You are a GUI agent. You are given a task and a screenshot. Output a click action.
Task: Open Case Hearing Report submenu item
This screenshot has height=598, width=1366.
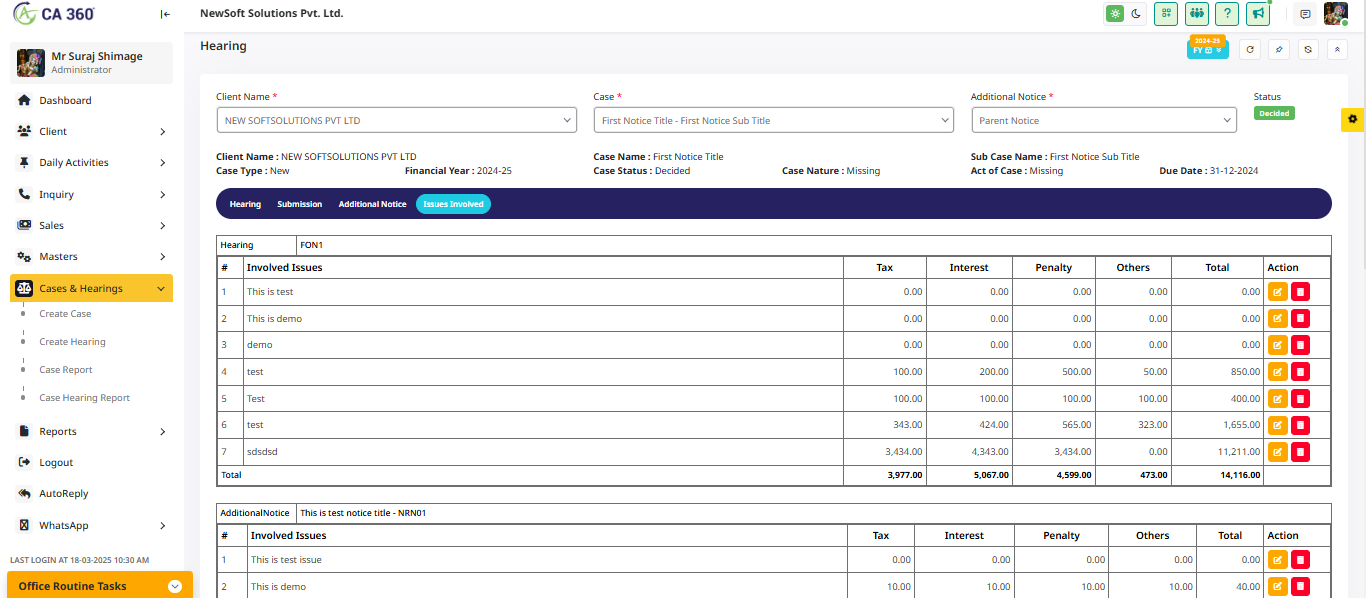tap(85, 398)
